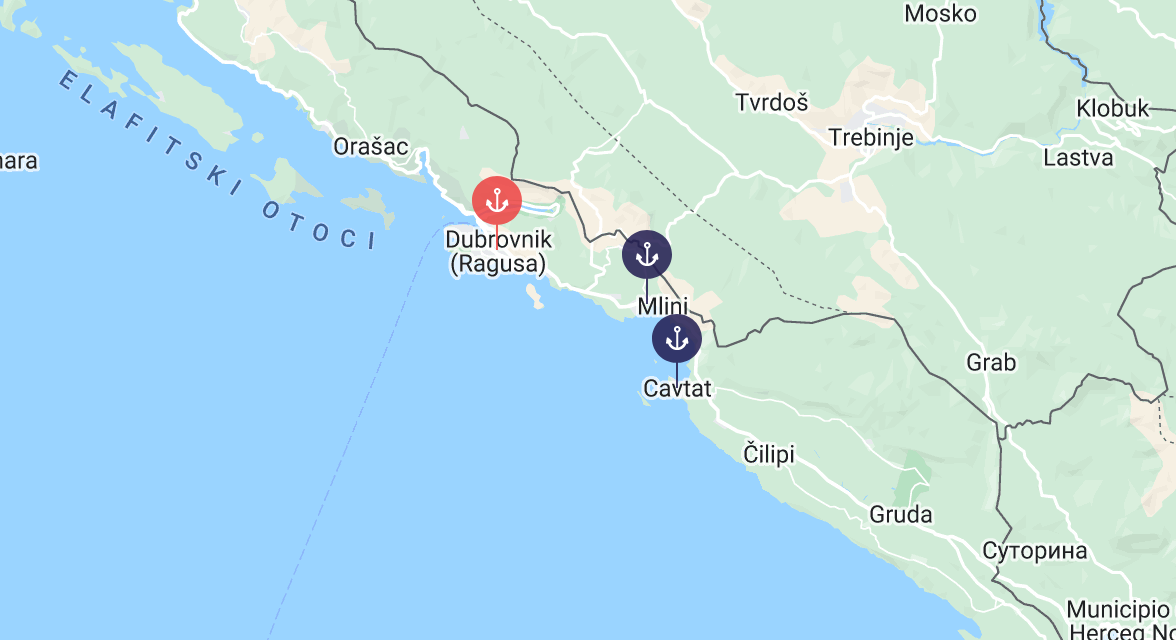The width and height of the screenshot is (1176, 640).
Task: Click the Čilipi place label
Action: click(x=769, y=454)
